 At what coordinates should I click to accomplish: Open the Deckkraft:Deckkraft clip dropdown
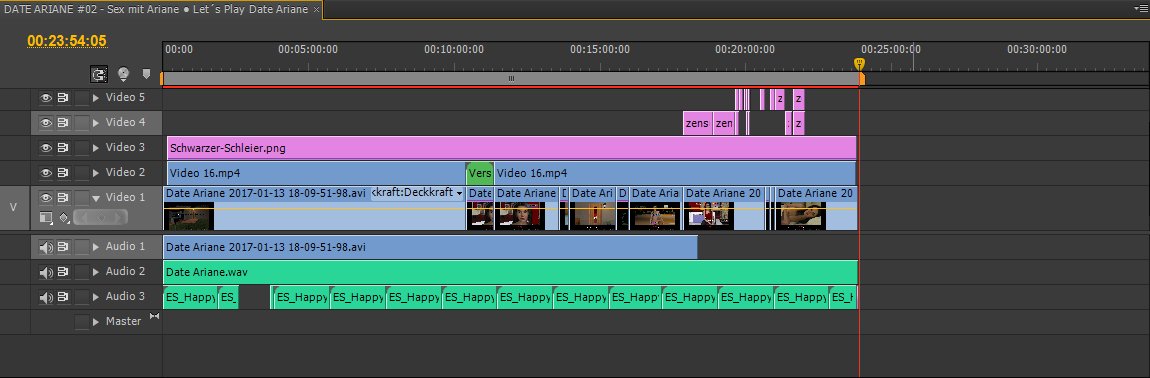coord(459,193)
